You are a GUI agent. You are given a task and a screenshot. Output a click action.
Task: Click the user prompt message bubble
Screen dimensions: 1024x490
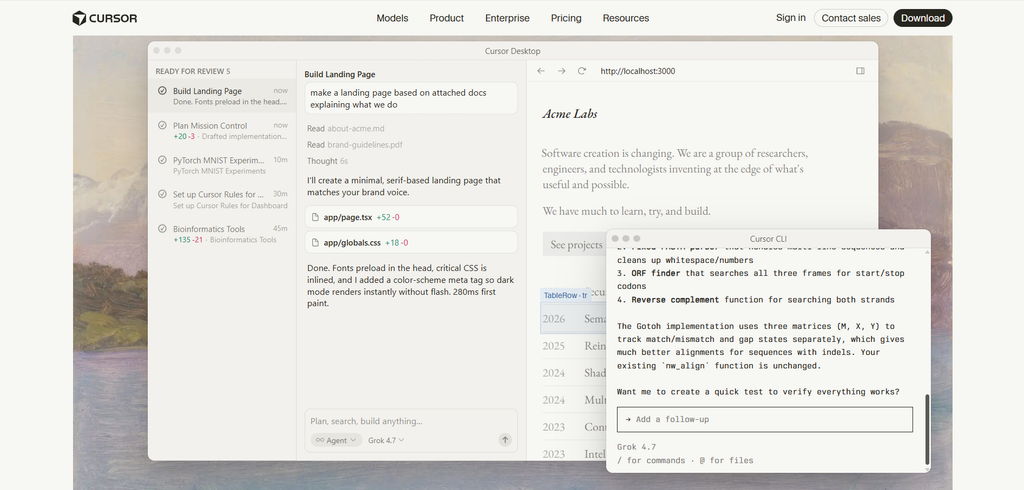[411, 99]
